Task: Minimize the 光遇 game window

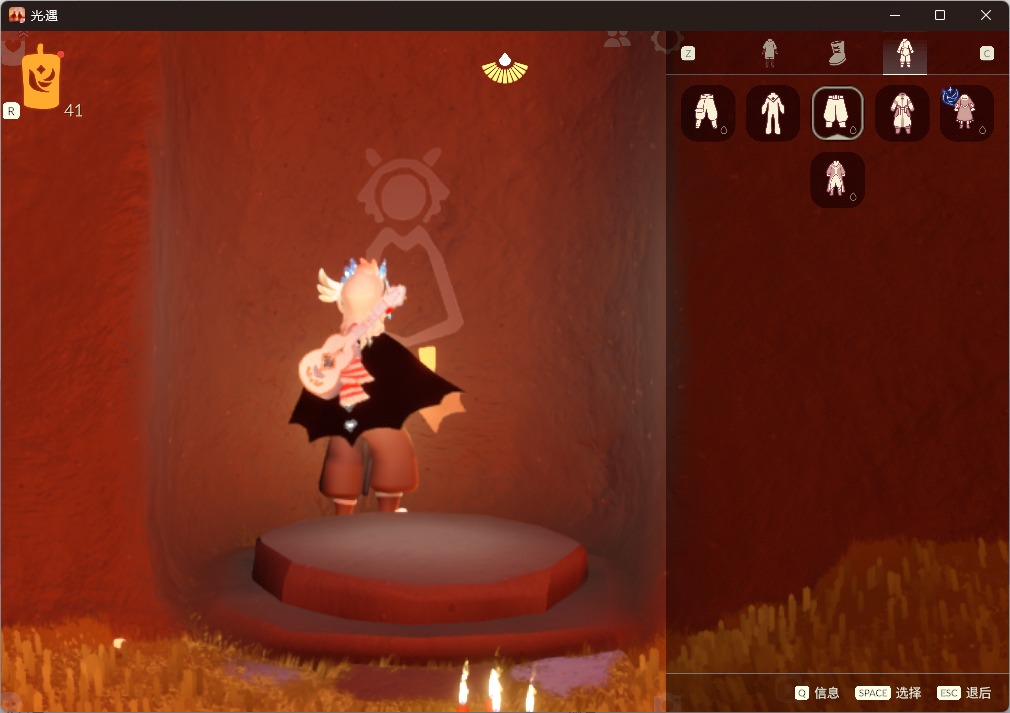Action: coord(895,15)
